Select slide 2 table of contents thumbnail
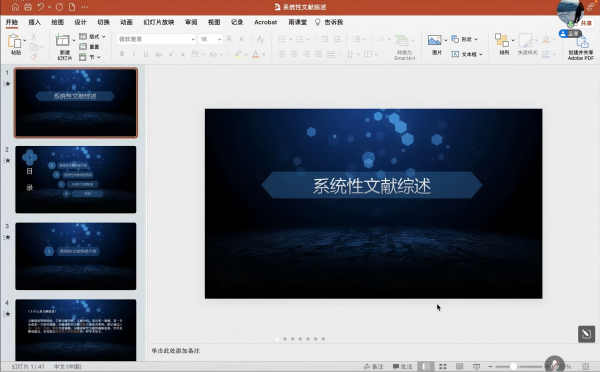The image size is (600, 372). [76, 179]
